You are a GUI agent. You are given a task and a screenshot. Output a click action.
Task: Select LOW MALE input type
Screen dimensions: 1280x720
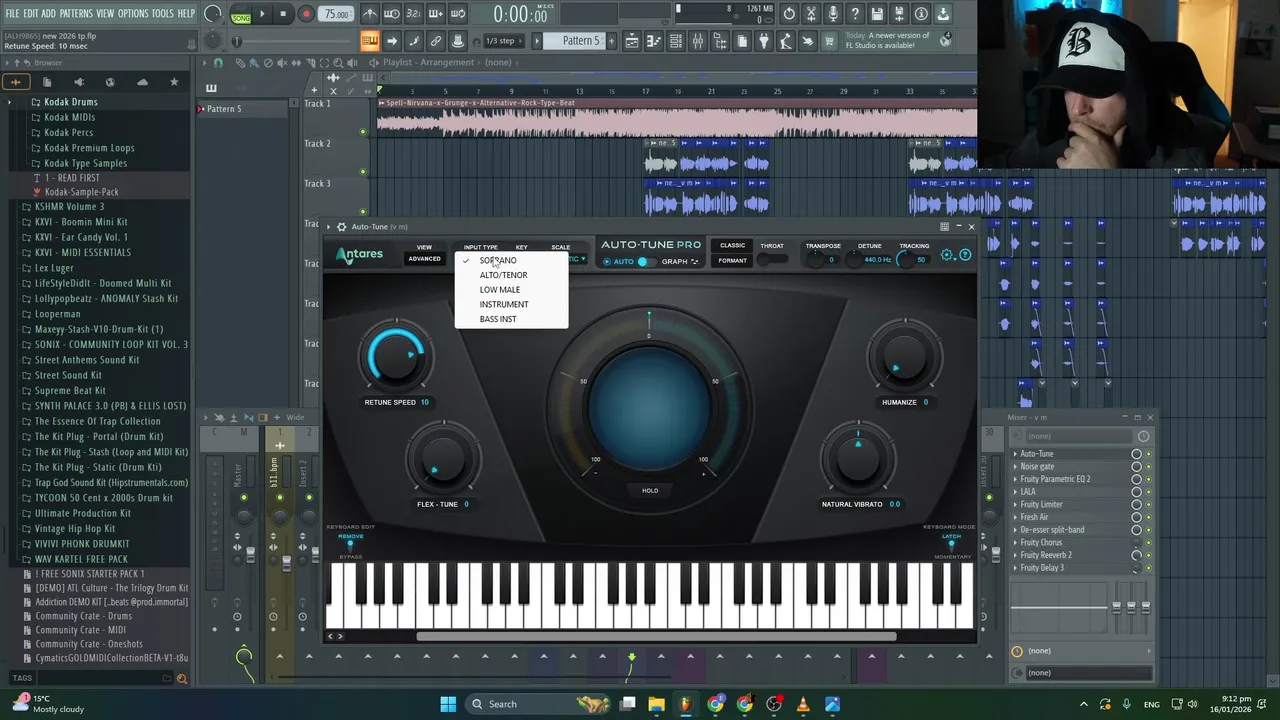tap(500, 290)
